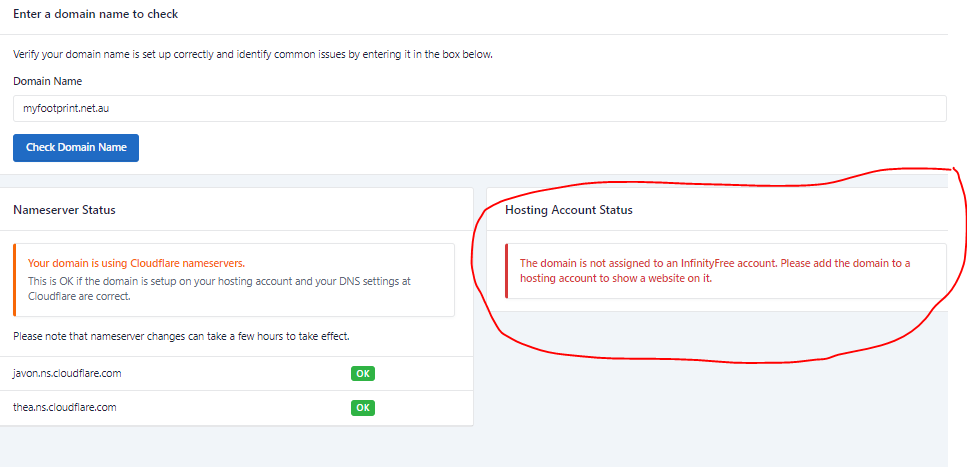
Task: Click the Domain Name field label
Action: click(x=48, y=81)
